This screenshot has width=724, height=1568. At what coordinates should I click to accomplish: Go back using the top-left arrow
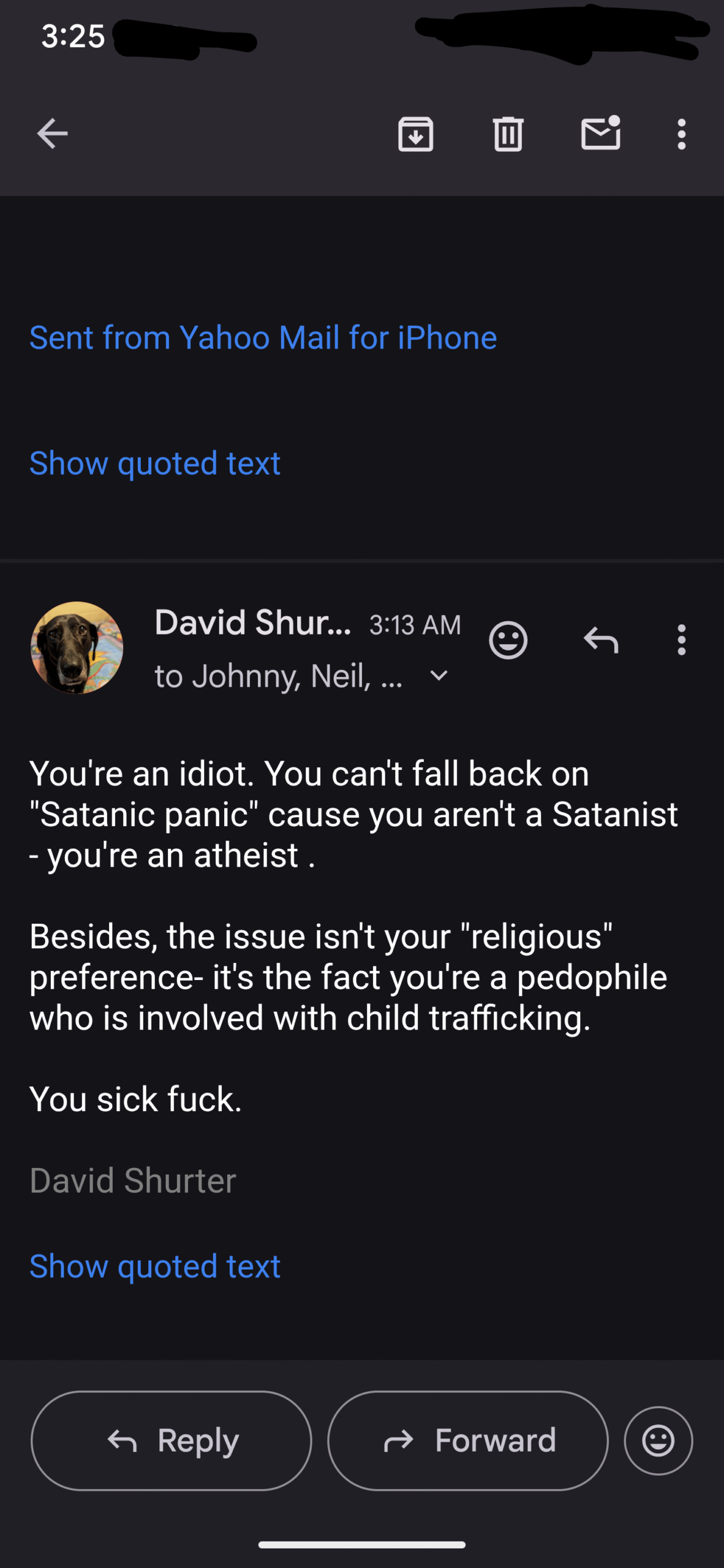pos(52,134)
